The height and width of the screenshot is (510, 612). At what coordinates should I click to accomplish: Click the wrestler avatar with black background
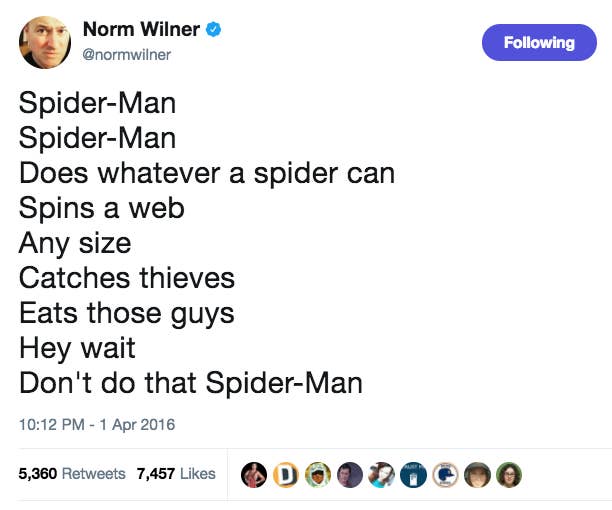tap(255, 474)
